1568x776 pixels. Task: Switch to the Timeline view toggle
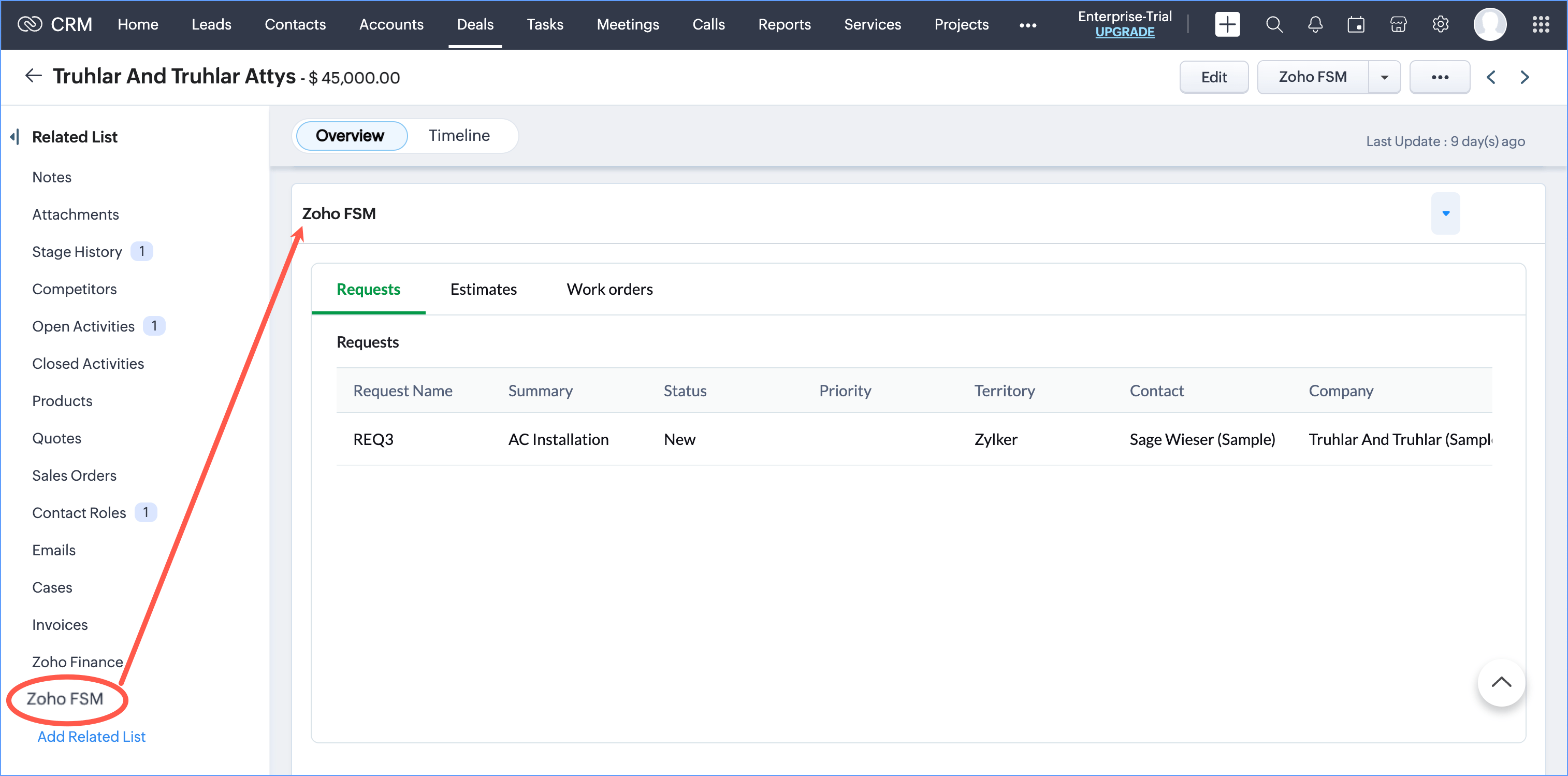click(459, 135)
